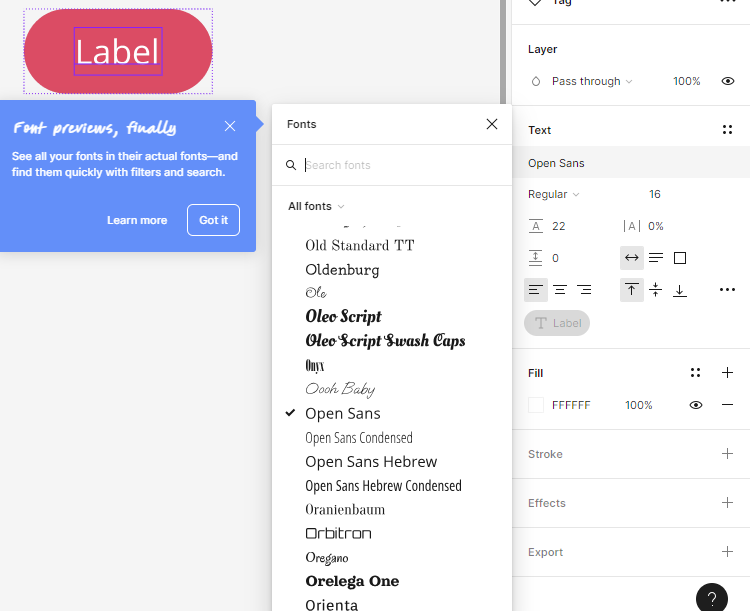Image resolution: width=750 pixels, height=611 pixels.
Task: Click the layer blend droplet icon
Action: coord(536,81)
